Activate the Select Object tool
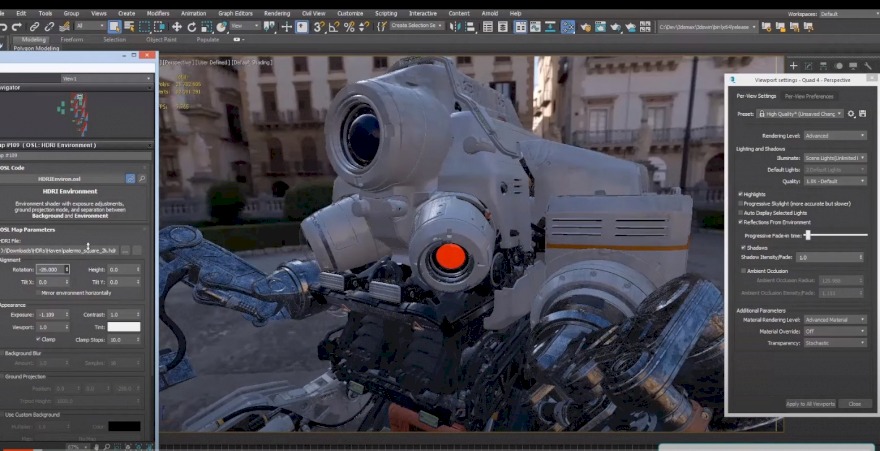This screenshot has height=451, width=880. pyautogui.click(x=114, y=27)
